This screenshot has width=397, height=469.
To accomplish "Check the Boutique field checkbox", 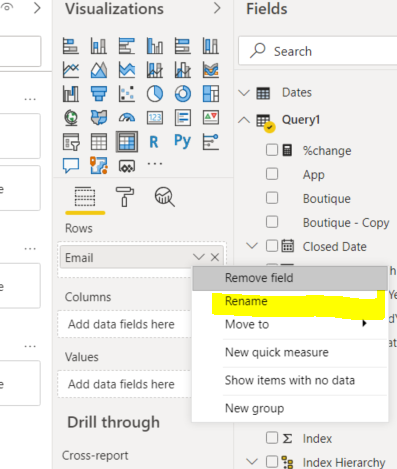I will (x=272, y=198).
